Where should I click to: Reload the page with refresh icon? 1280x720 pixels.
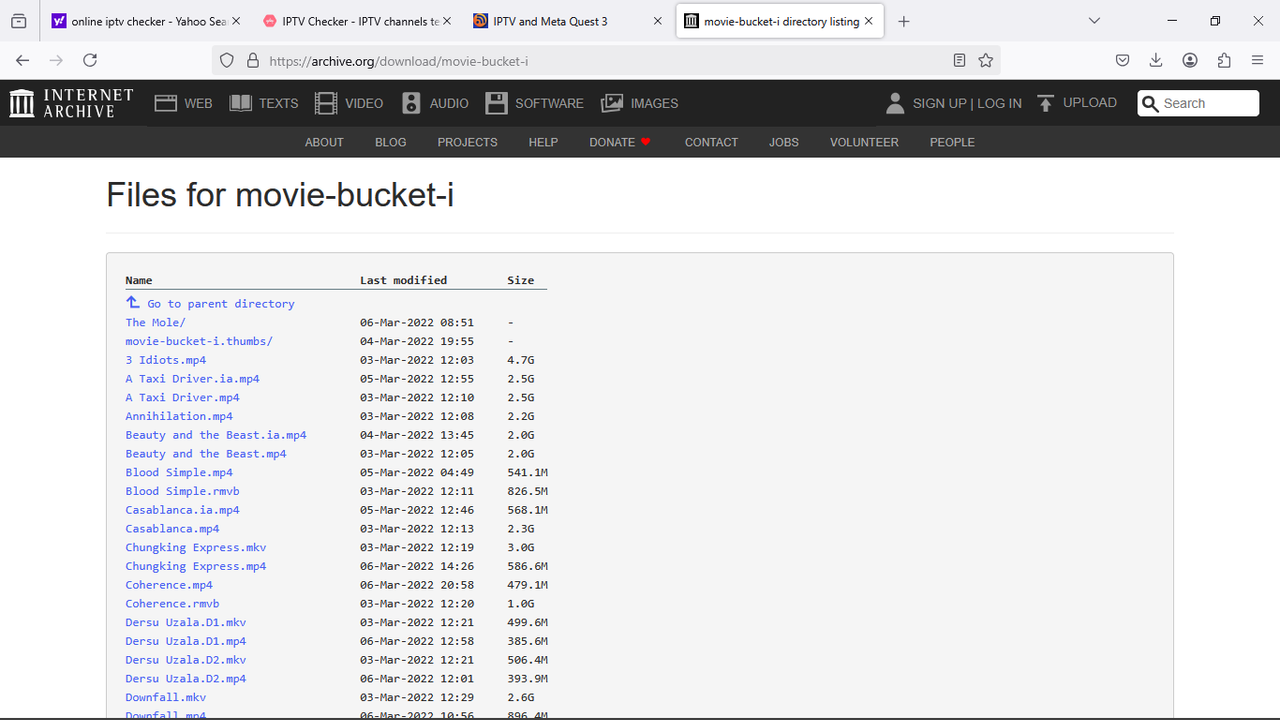(x=90, y=60)
